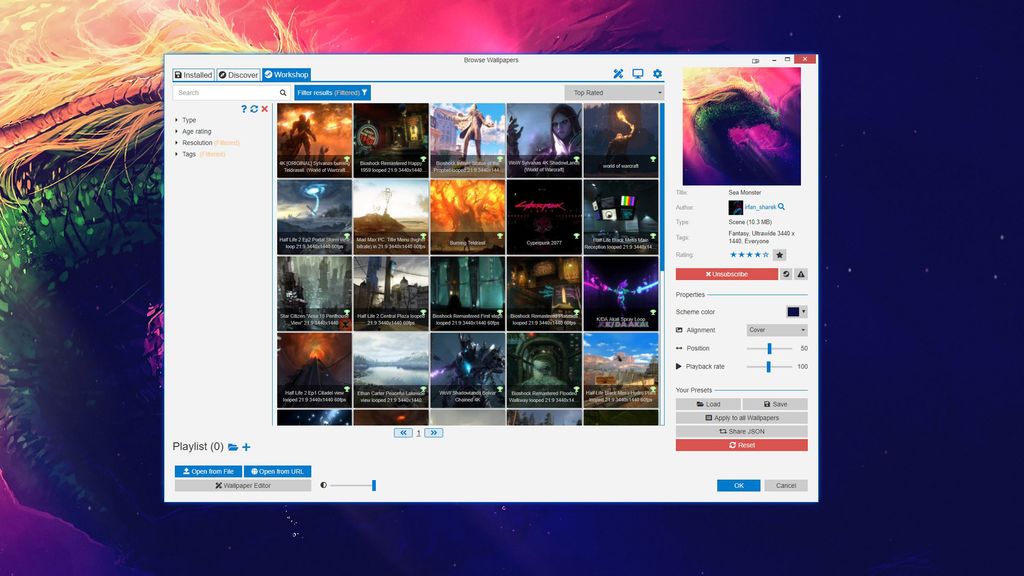Refresh the filter results icon
Viewport: 1024px width, 576px height.
pos(254,109)
